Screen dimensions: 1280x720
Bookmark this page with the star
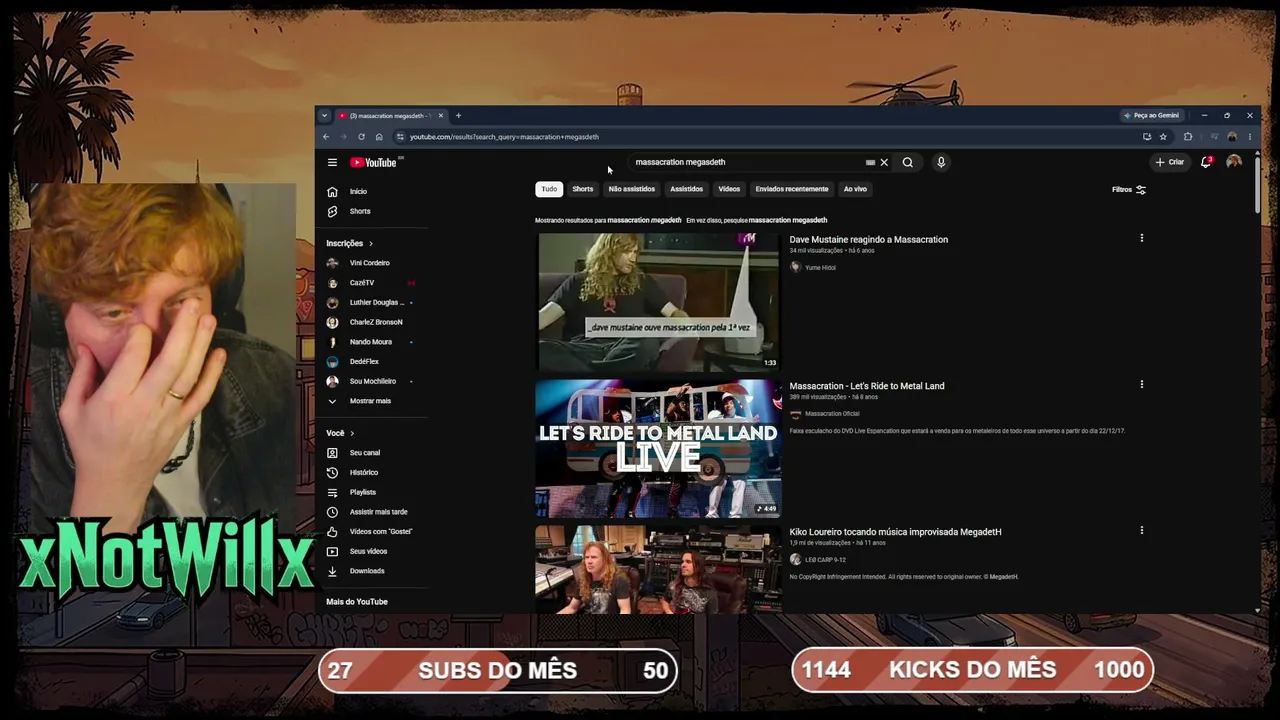[1163, 137]
